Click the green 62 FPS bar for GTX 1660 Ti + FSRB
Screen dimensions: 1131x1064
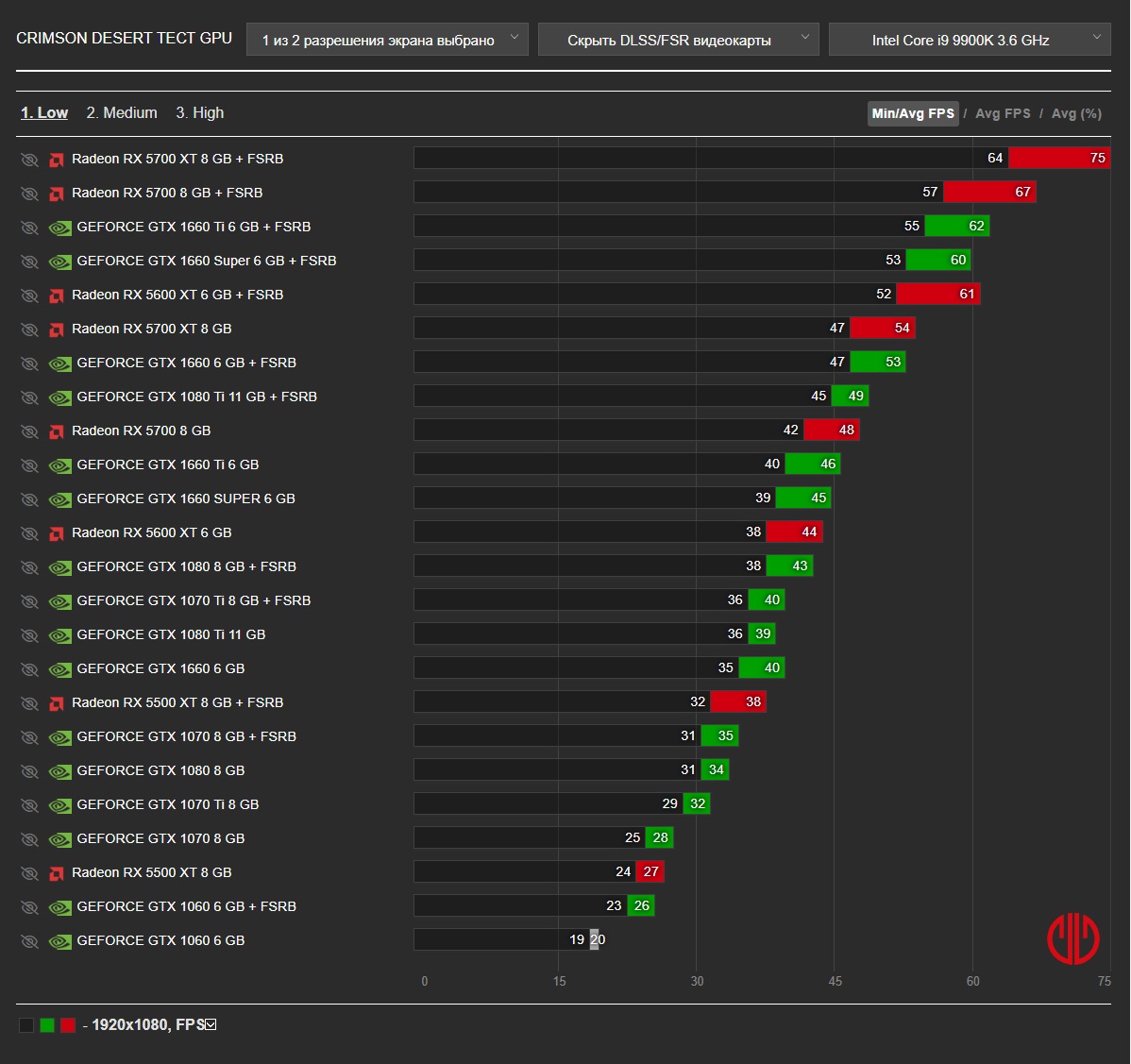tap(956, 226)
